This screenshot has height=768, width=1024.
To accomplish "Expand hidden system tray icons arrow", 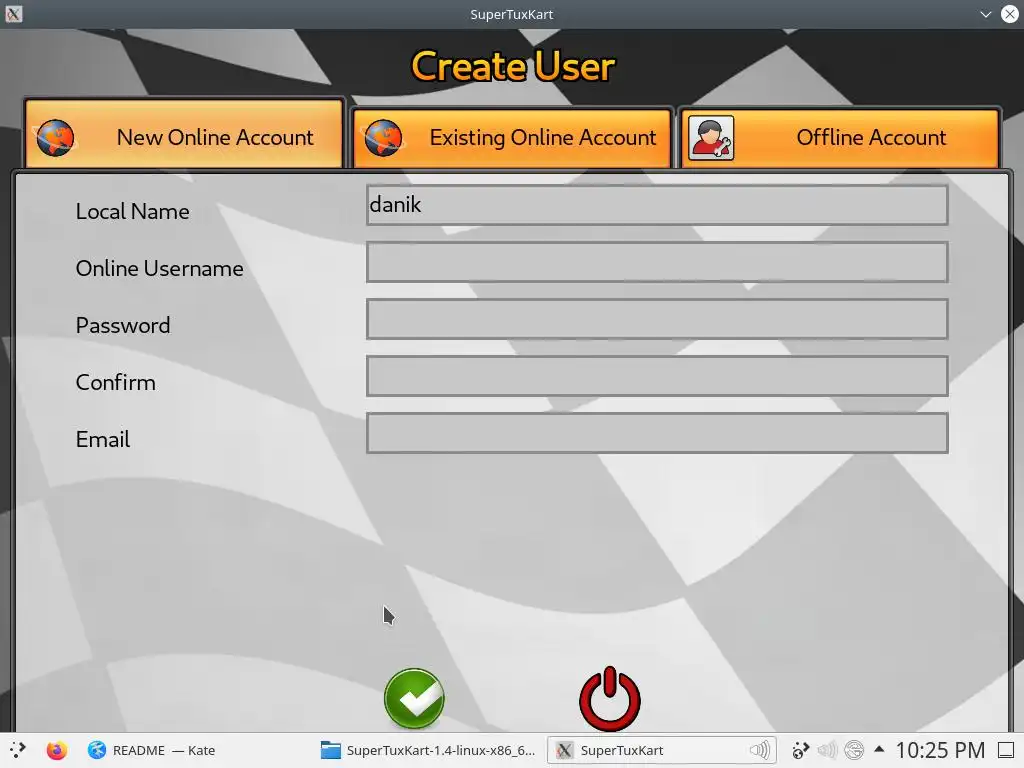I will coord(879,750).
